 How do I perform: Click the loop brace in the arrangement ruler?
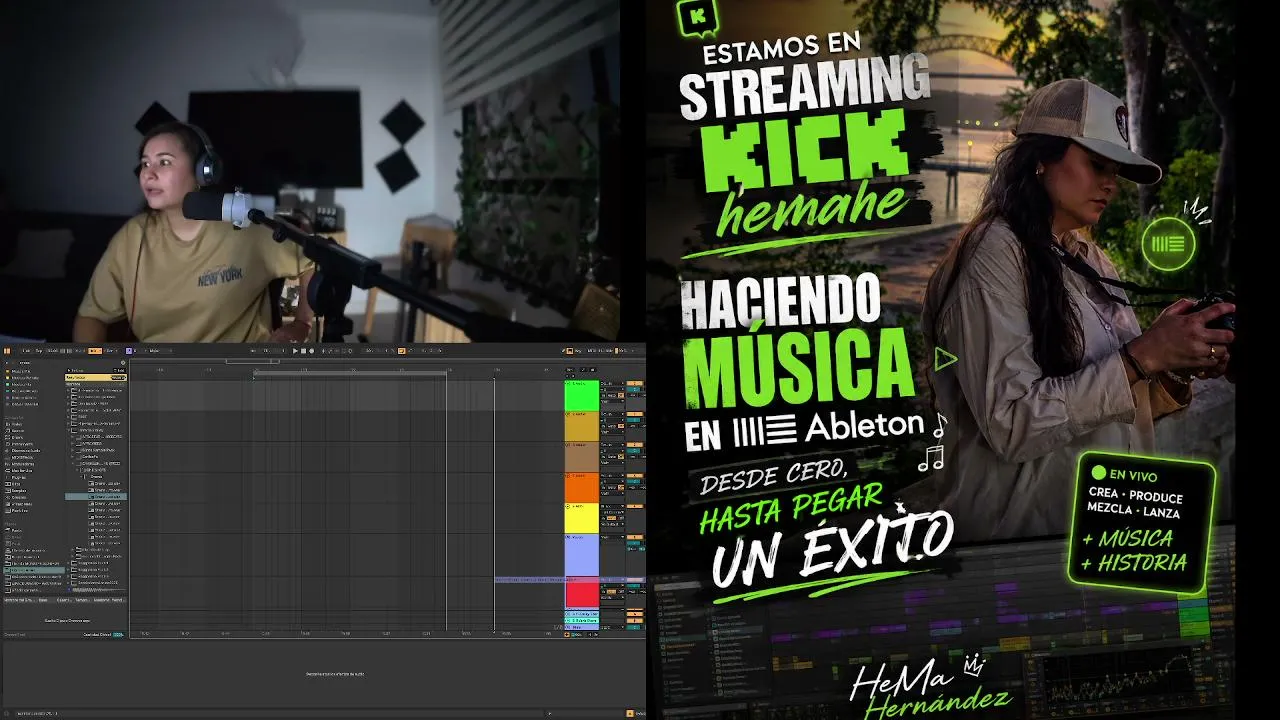click(350, 375)
